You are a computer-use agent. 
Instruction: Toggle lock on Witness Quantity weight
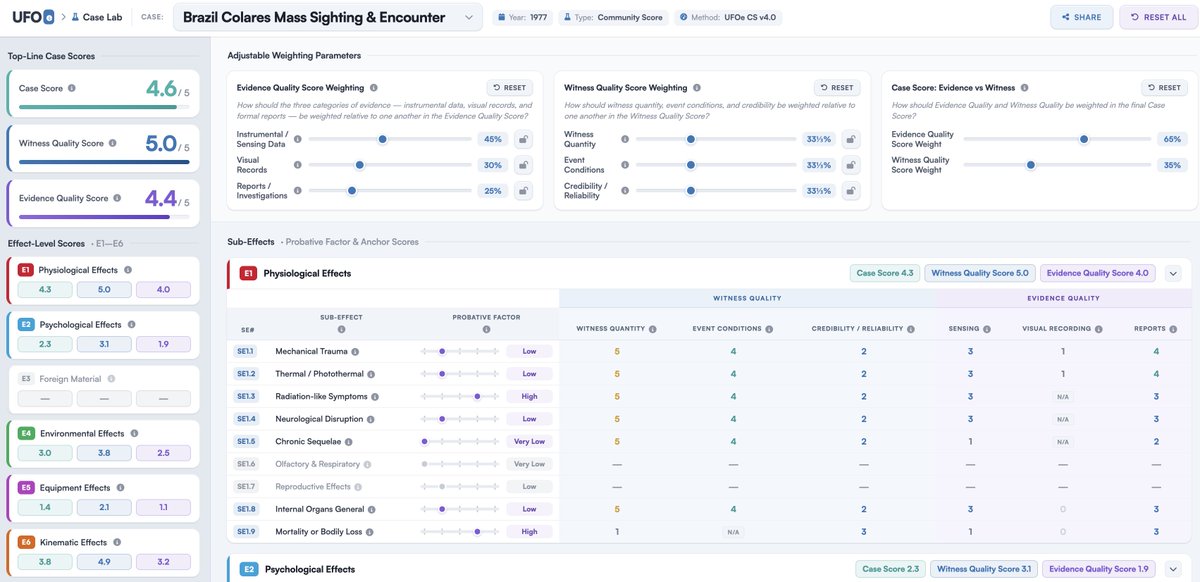point(850,139)
